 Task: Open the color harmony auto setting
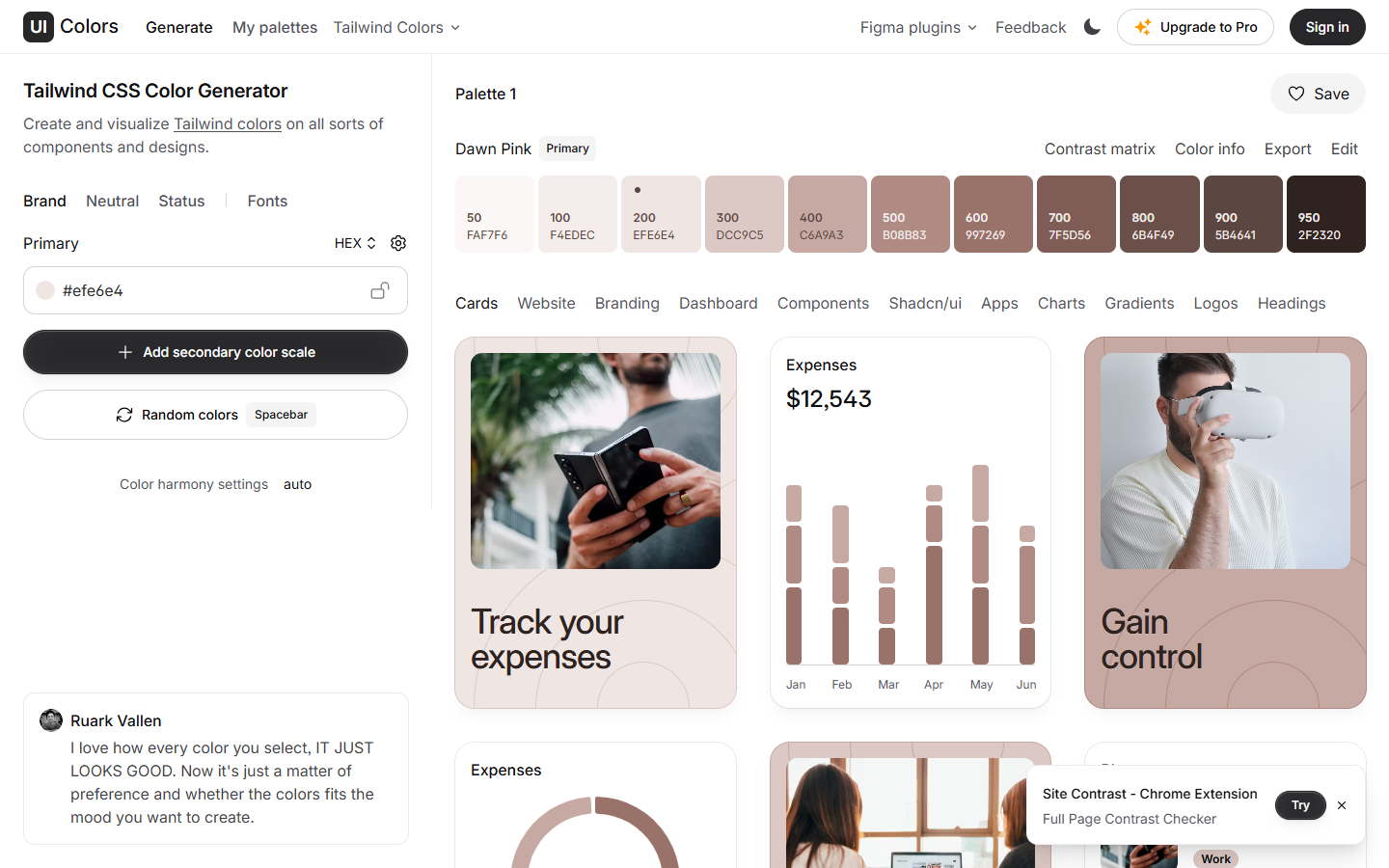point(297,484)
